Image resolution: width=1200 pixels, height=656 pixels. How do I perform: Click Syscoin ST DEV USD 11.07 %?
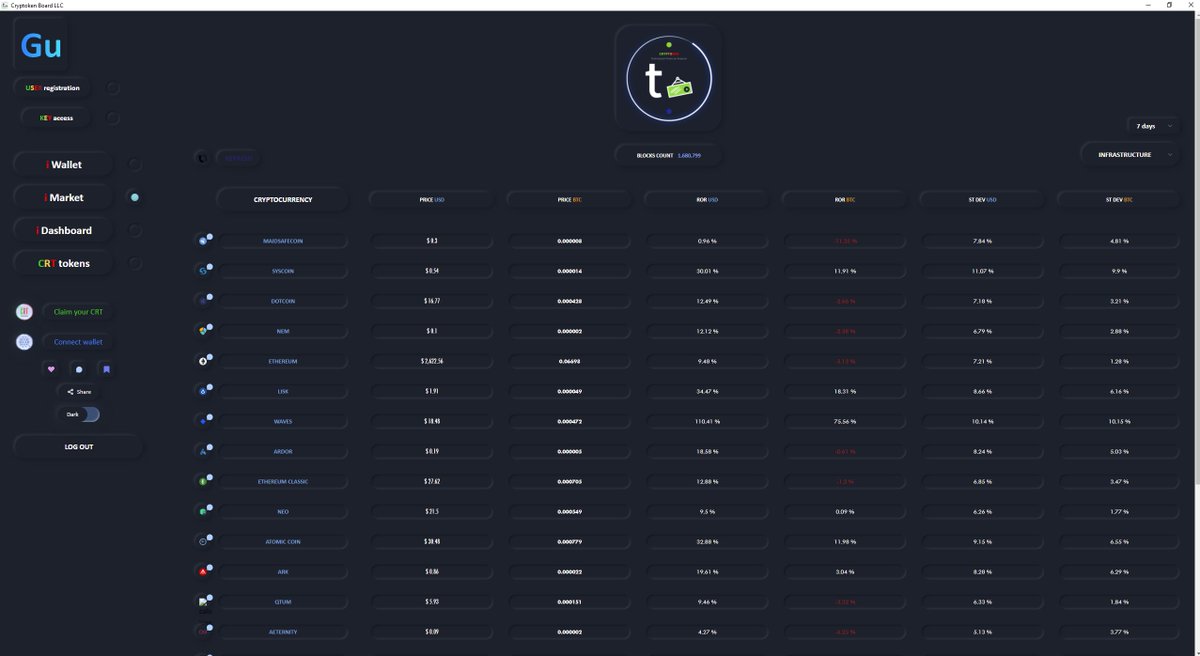click(x=982, y=271)
